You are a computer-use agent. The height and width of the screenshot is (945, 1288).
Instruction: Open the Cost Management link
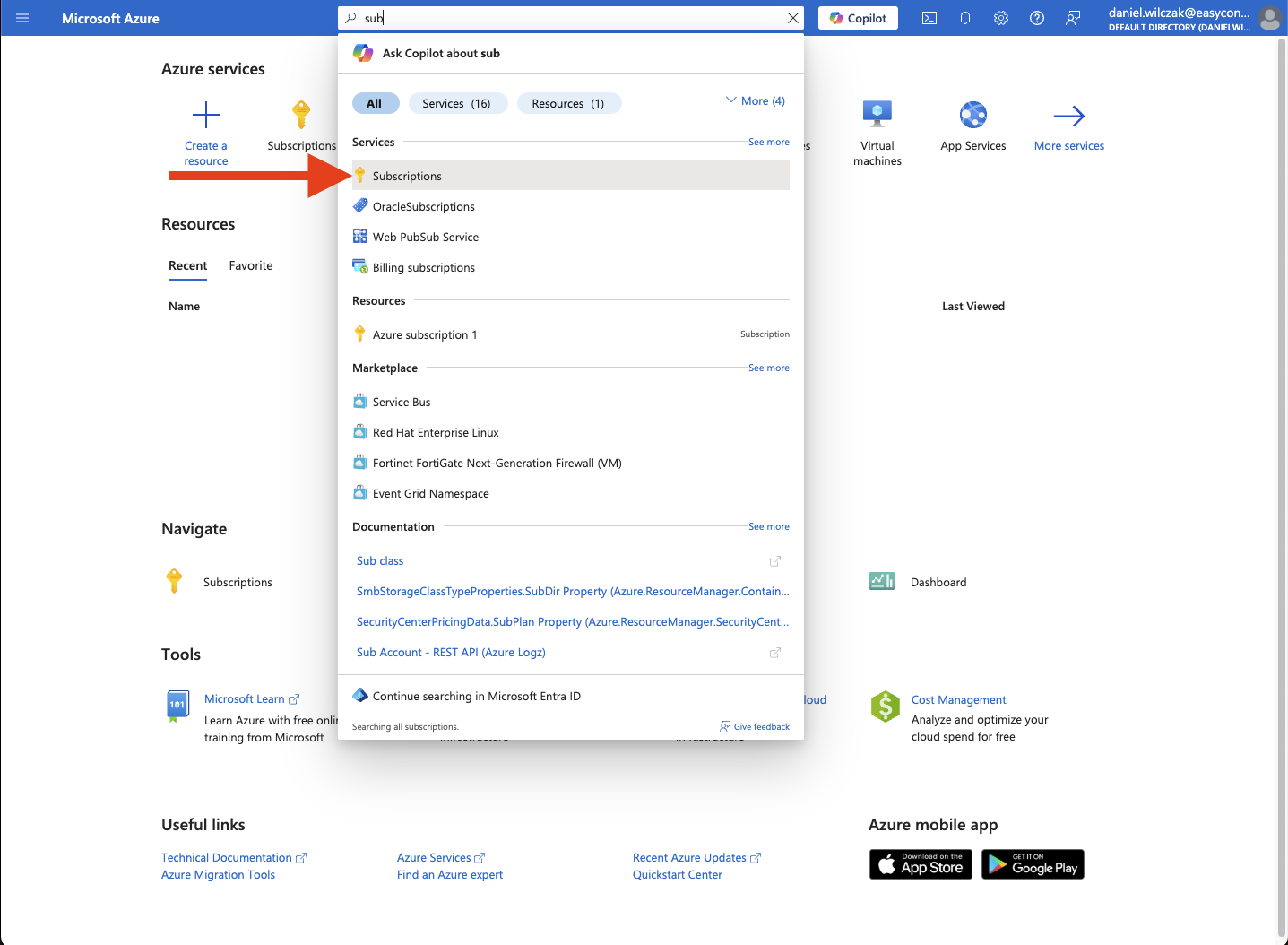(959, 699)
